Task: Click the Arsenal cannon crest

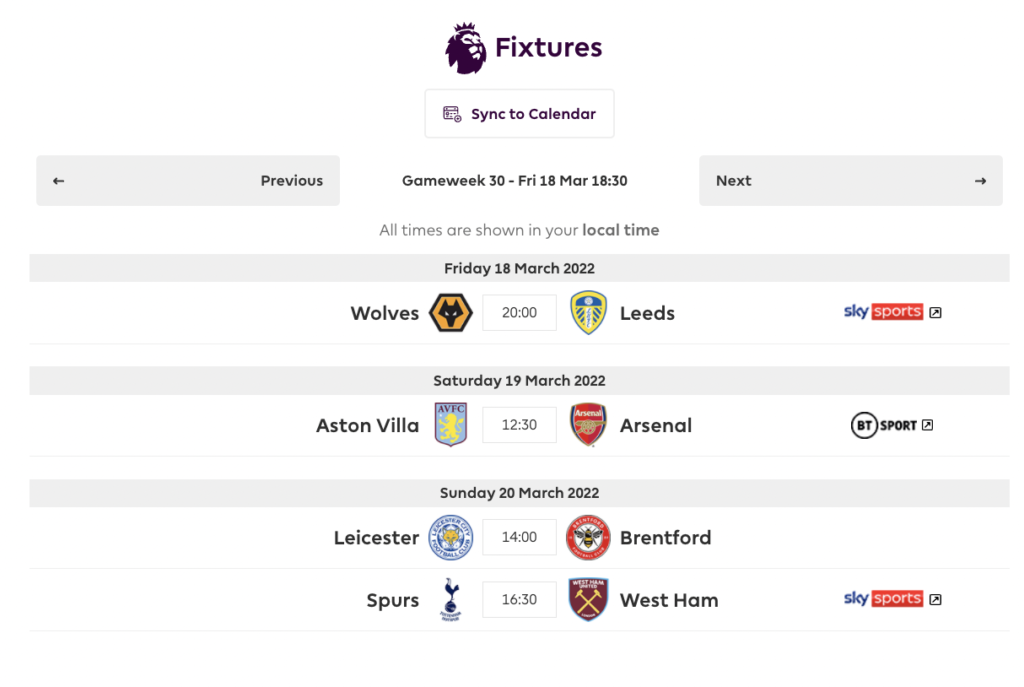Action: [589, 424]
